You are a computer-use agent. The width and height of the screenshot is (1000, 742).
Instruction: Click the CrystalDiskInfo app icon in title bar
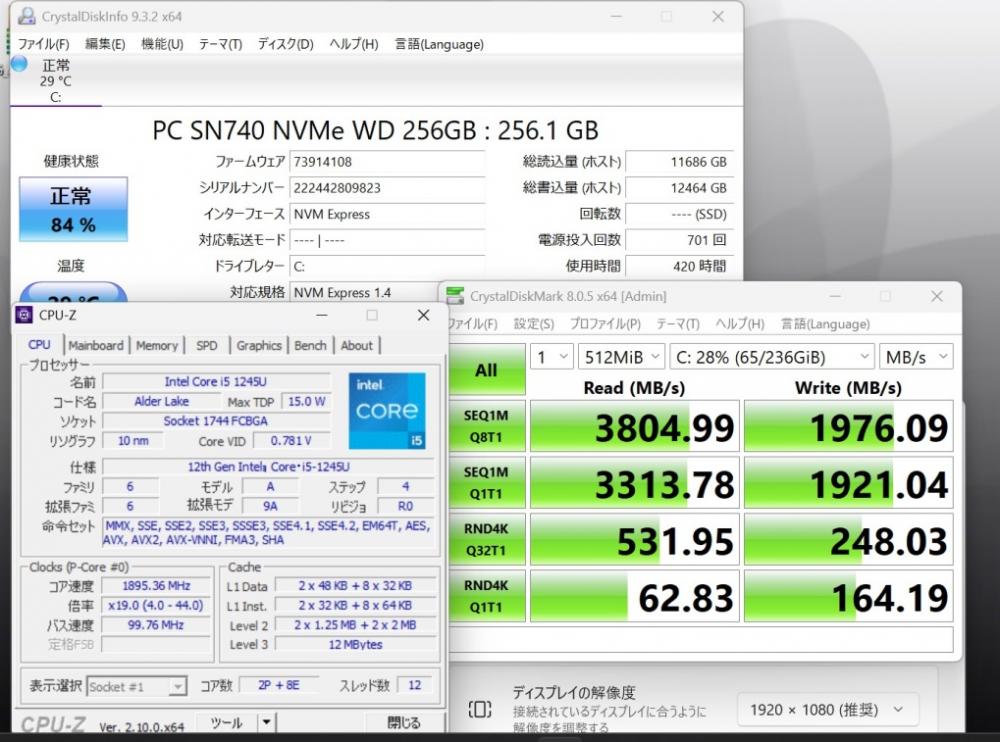point(27,16)
